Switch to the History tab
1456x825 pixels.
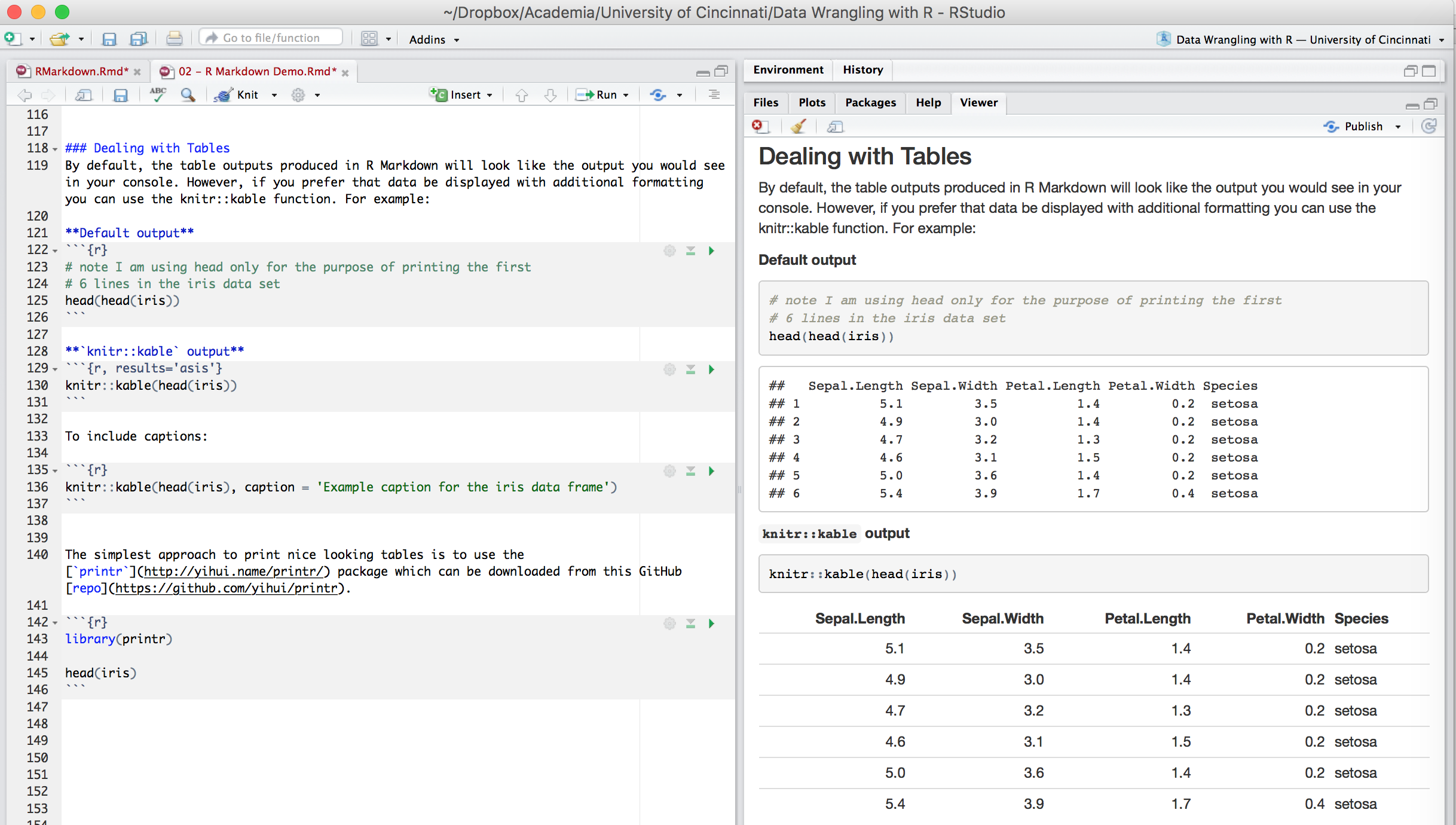coord(862,69)
